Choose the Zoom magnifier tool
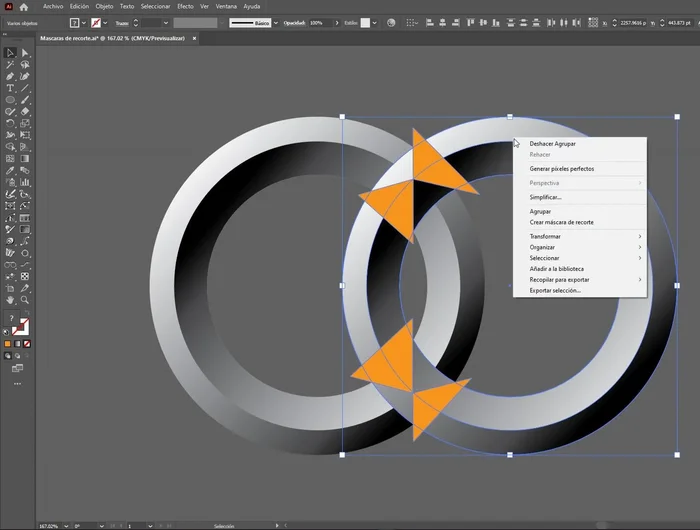Screen dimensions: 700x530 click(25, 300)
